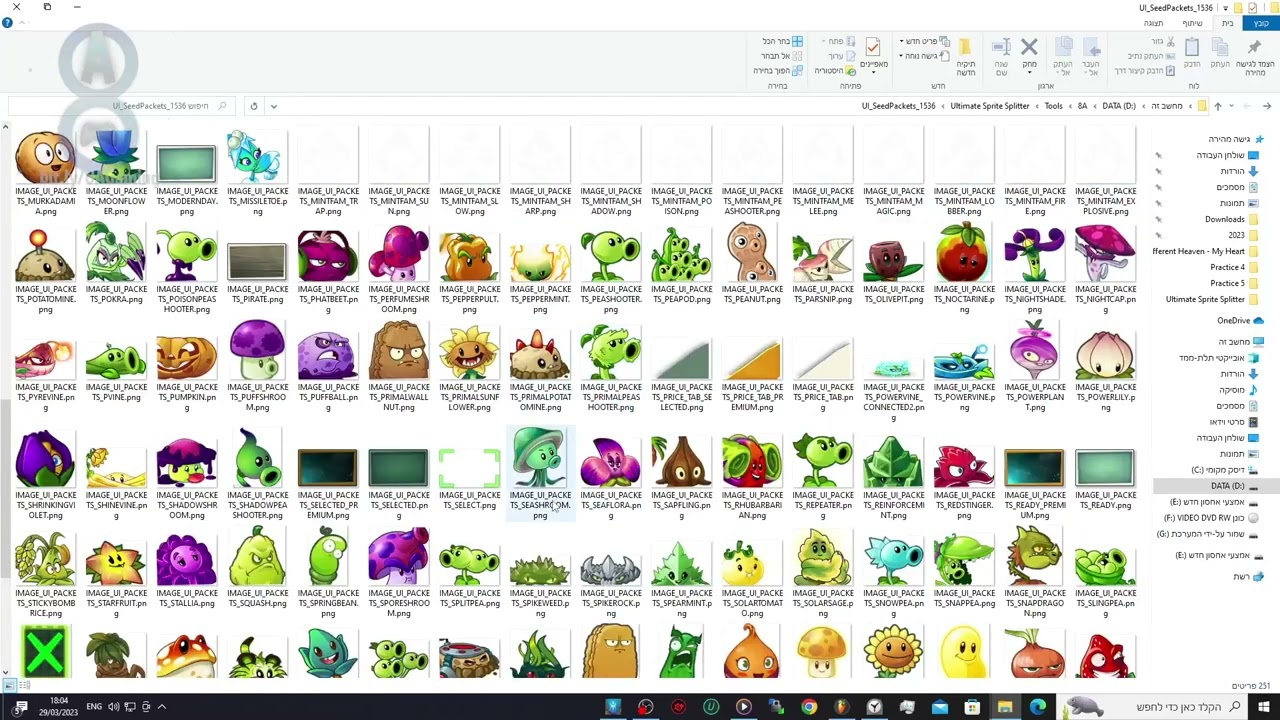Image resolution: width=1280 pixels, height=720 pixels.
Task: Click Invert selection (הפוך בחירה)
Action: point(778,71)
